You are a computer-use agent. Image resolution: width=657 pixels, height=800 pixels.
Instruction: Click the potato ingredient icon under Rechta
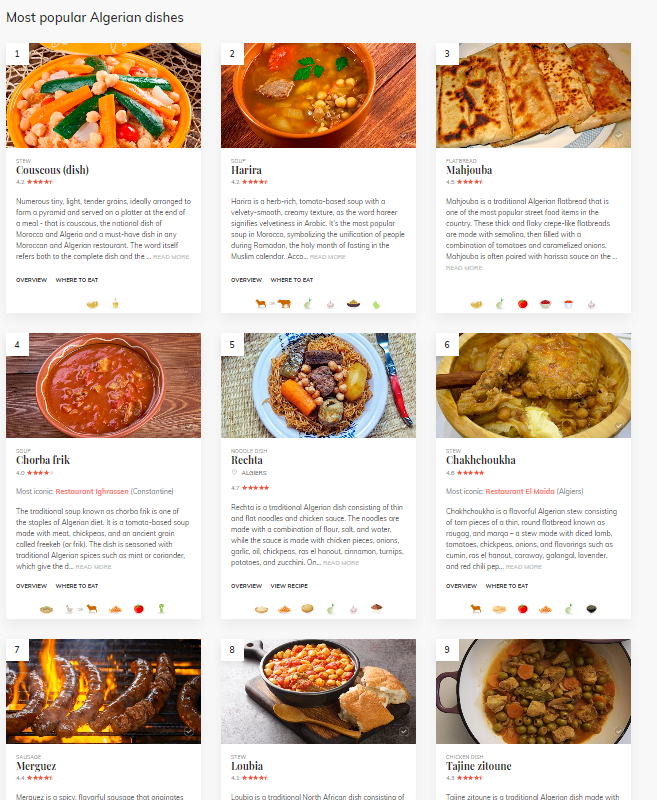pyautogui.click(x=308, y=608)
